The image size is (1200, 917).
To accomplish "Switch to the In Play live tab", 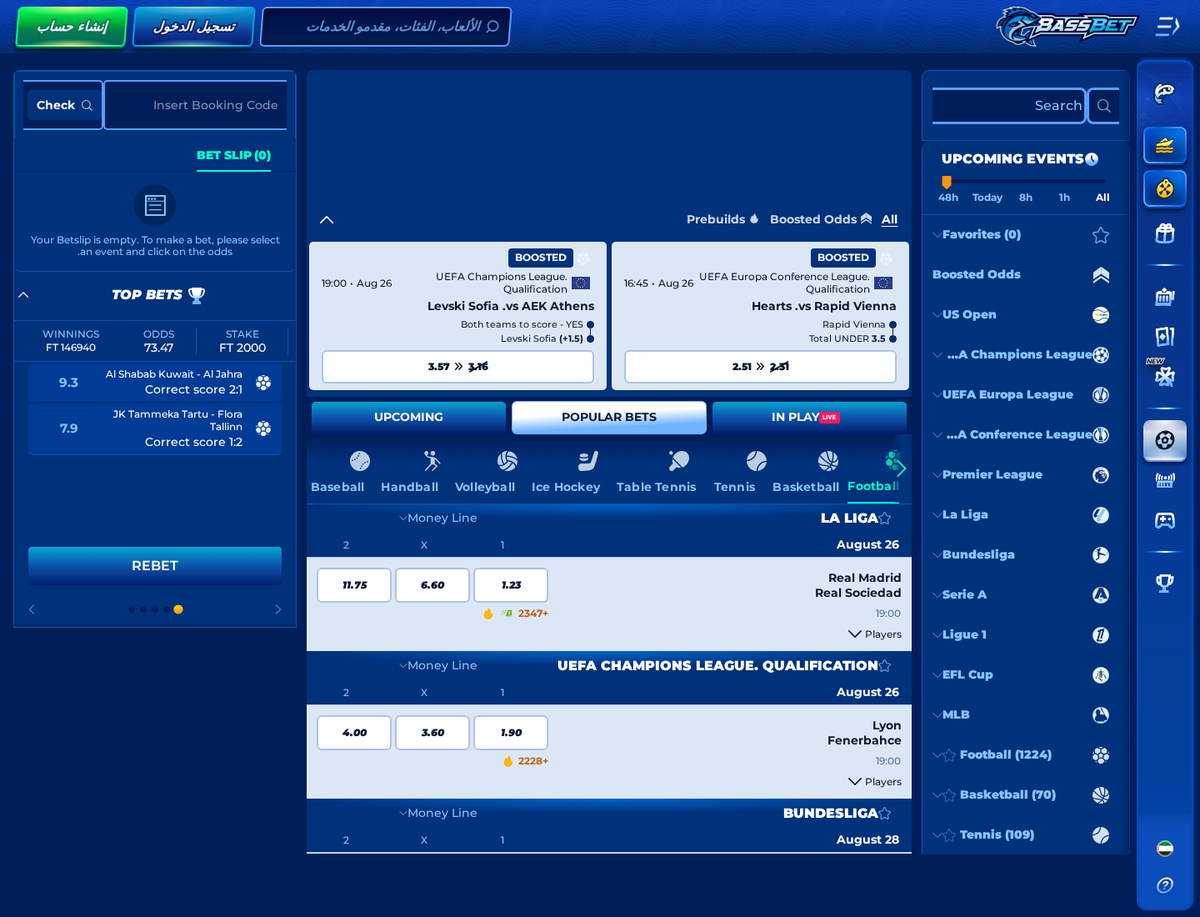I will coord(809,417).
